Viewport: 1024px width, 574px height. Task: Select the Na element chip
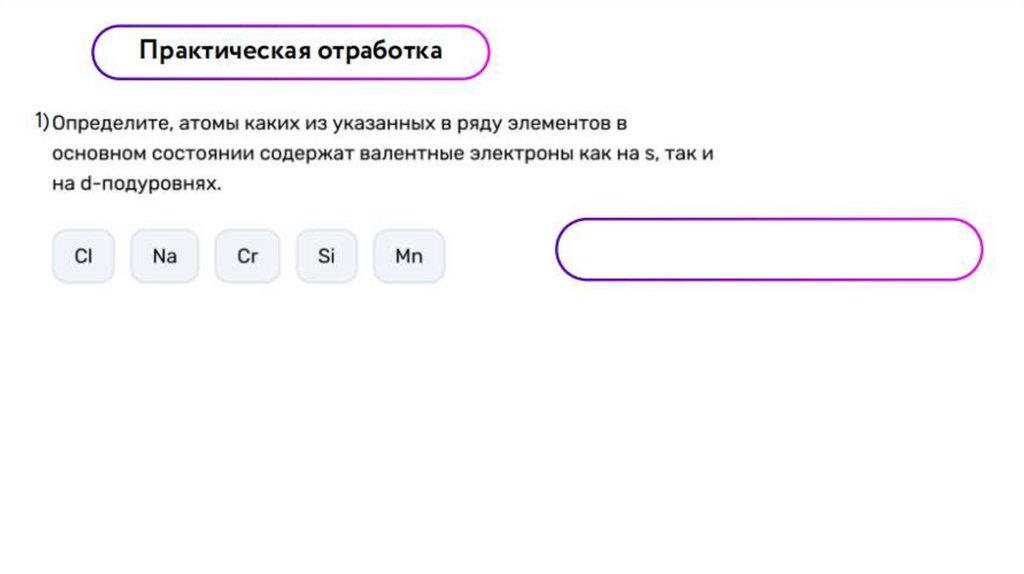coord(165,256)
